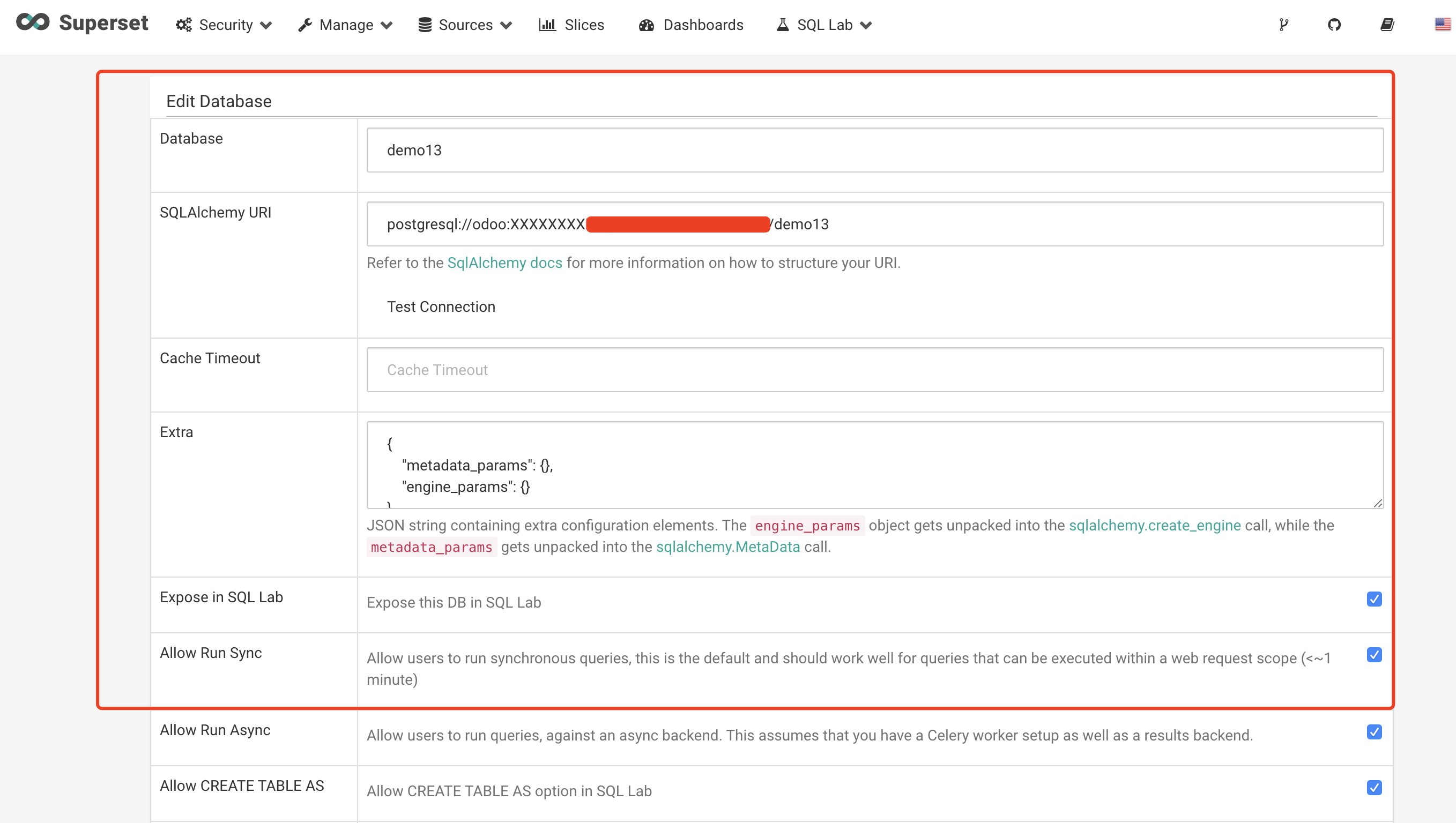Click the Security gears icon

coord(184,25)
